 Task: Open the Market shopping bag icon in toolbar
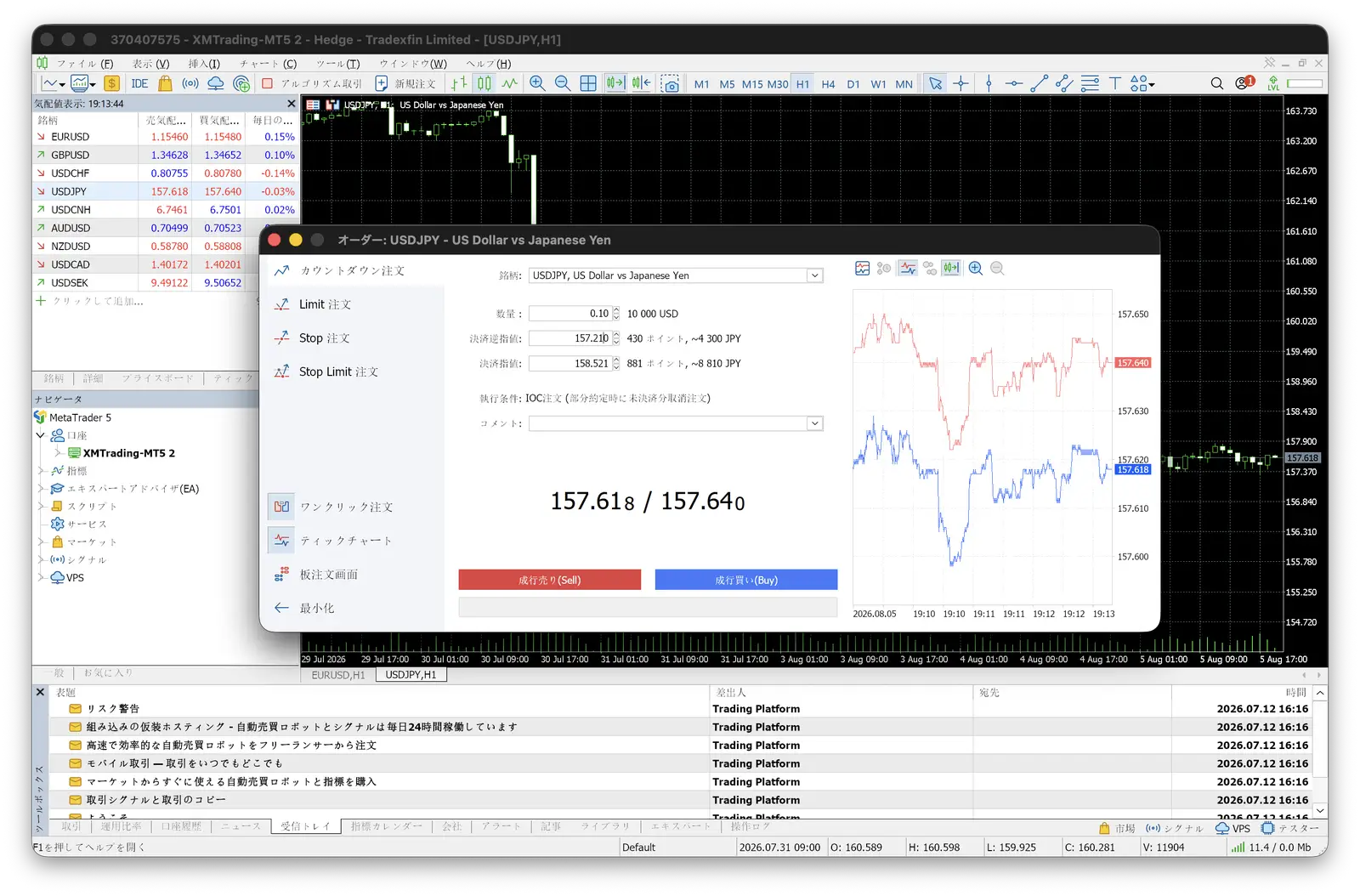165,83
